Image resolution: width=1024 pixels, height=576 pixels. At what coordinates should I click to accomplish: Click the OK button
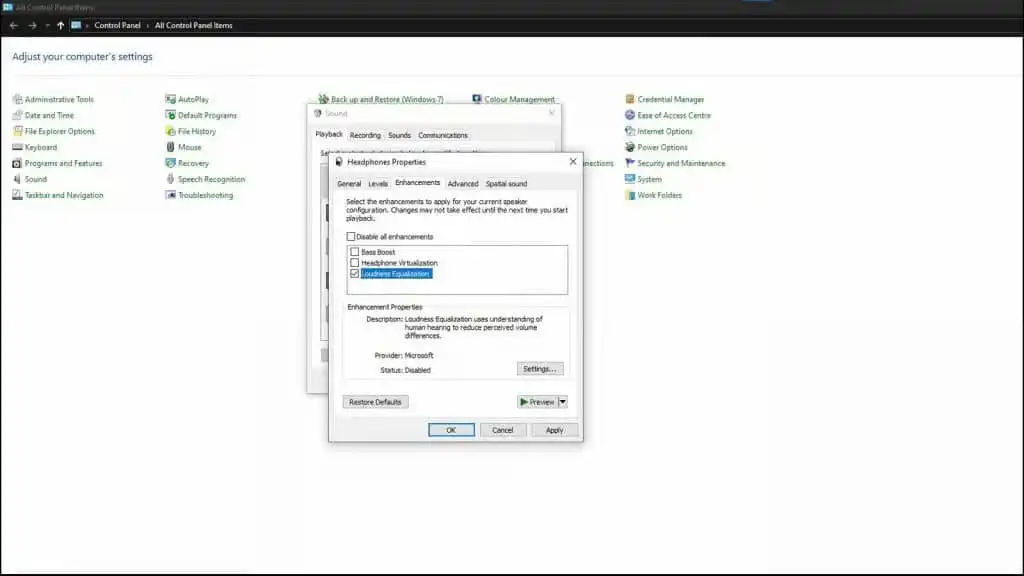point(451,430)
